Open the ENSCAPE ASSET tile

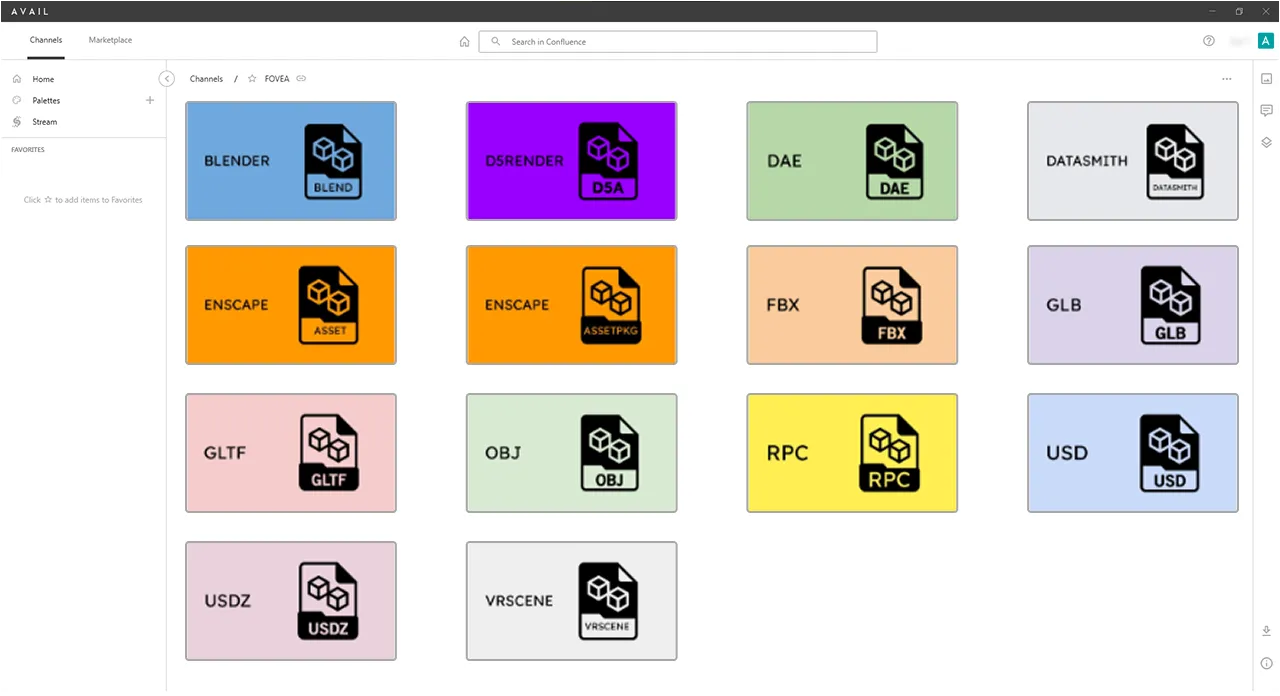291,305
